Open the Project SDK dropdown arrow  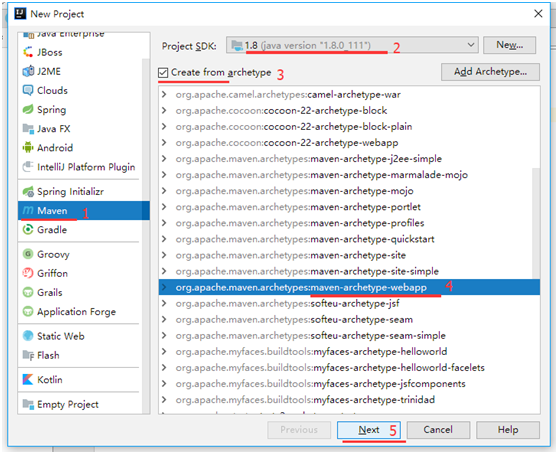(x=470, y=45)
